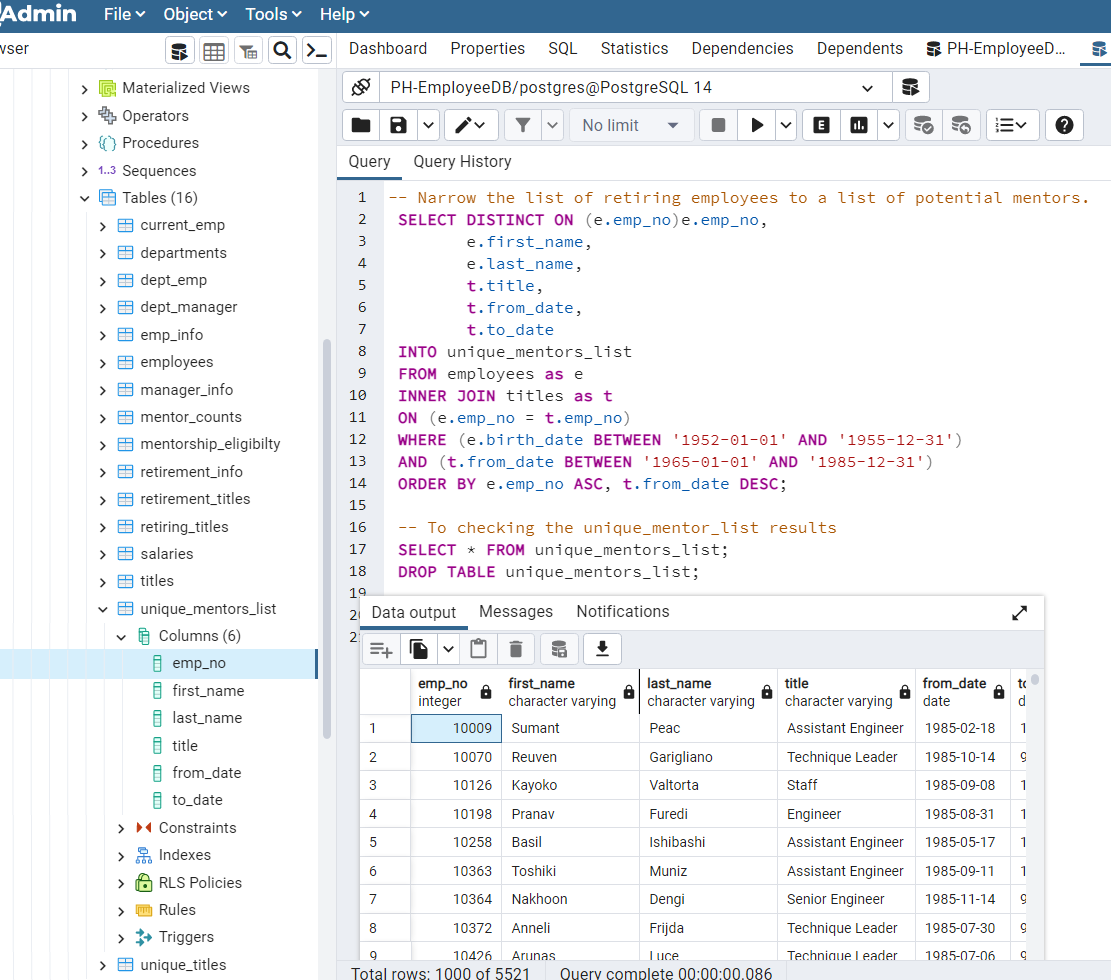Maximize the results panel with arrow icon
This screenshot has width=1111, height=980.
coord(1019,613)
